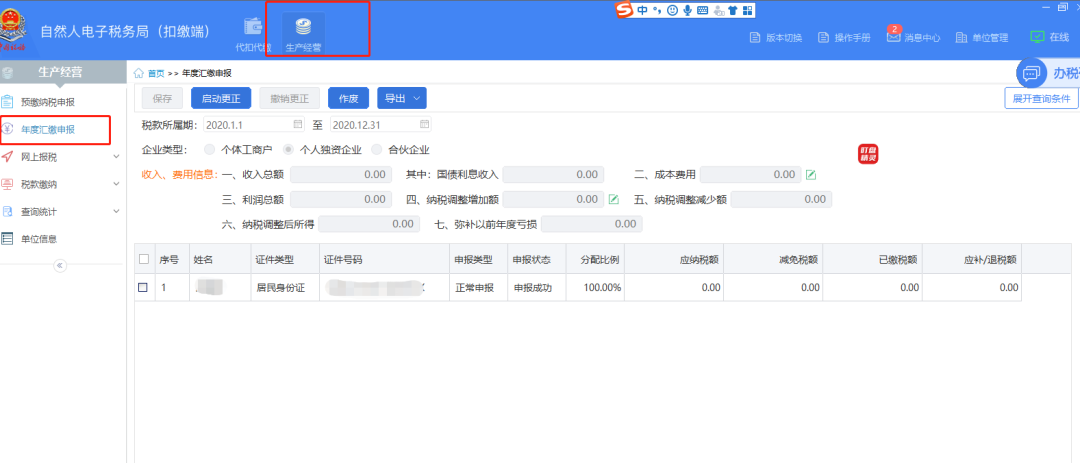Open calendar for start date 2020.1.1
Image resolution: width=1080 pixels, height=463 pixels.
[298, 124]
